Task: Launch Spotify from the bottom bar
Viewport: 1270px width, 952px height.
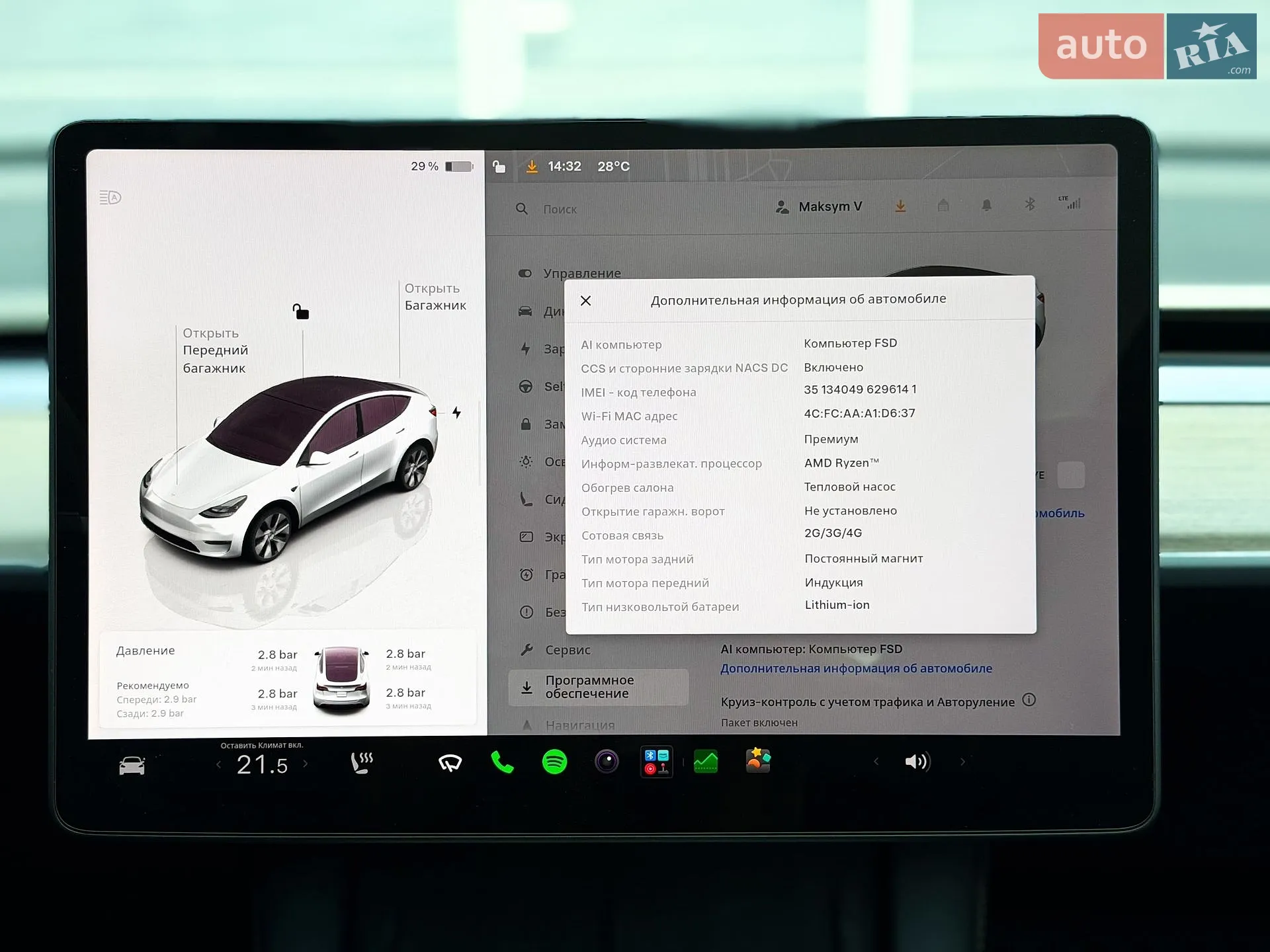Action: click(554, 762)
